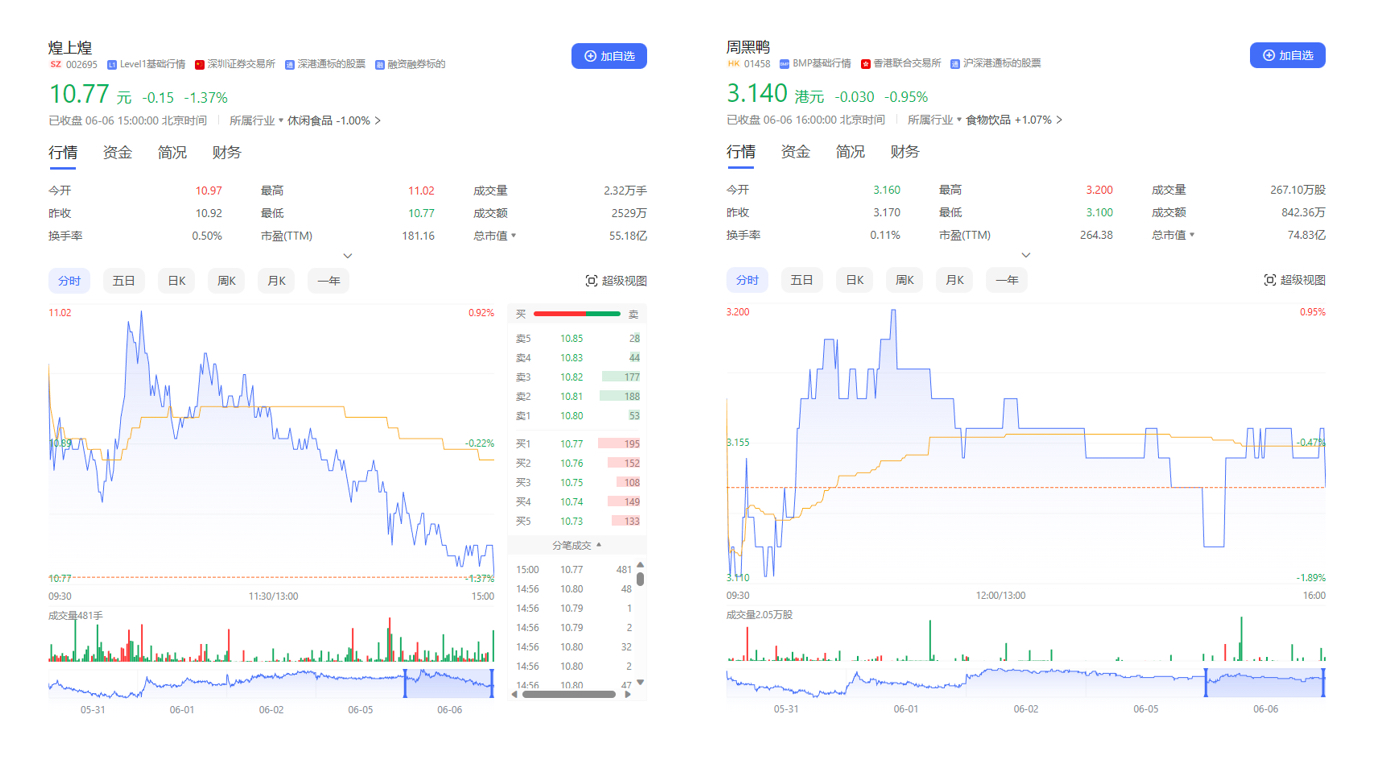Viewport: 1374px width, 760px height.
Task: Click BMP基础行情 badge icon
Action: [x=785, y=64]
